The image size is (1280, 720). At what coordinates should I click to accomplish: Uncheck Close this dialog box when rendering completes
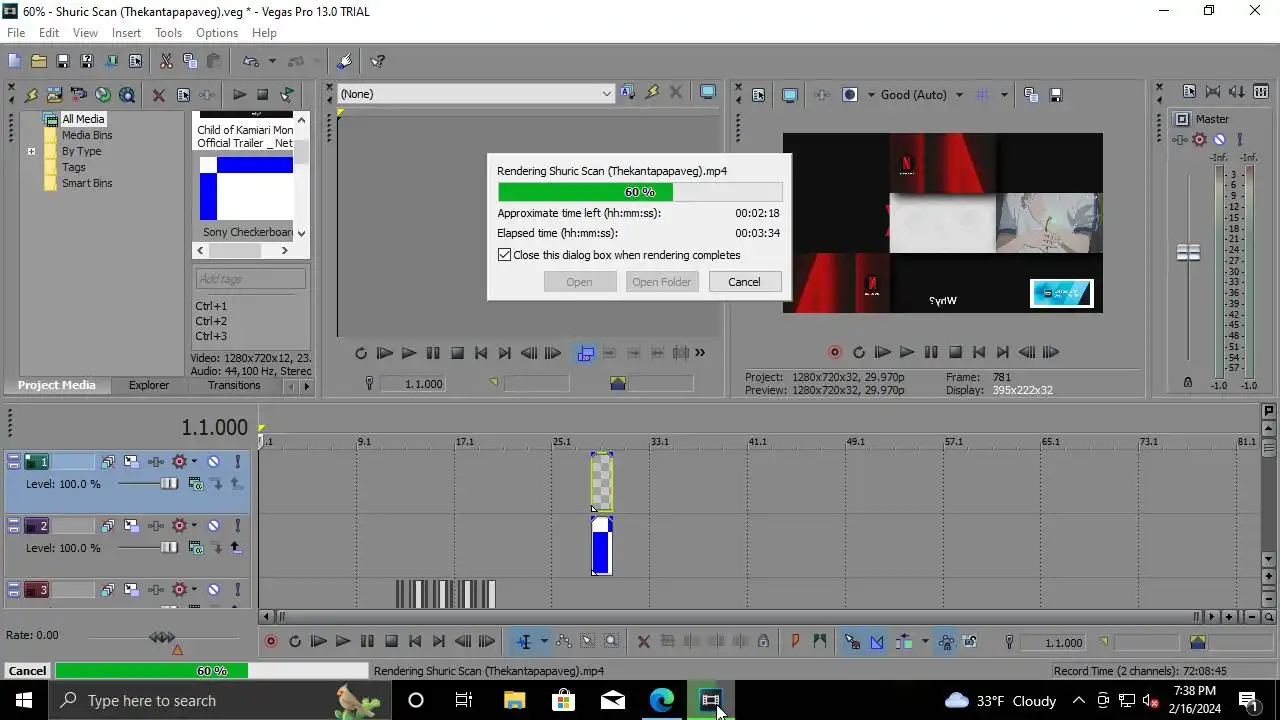coord(505,255)
